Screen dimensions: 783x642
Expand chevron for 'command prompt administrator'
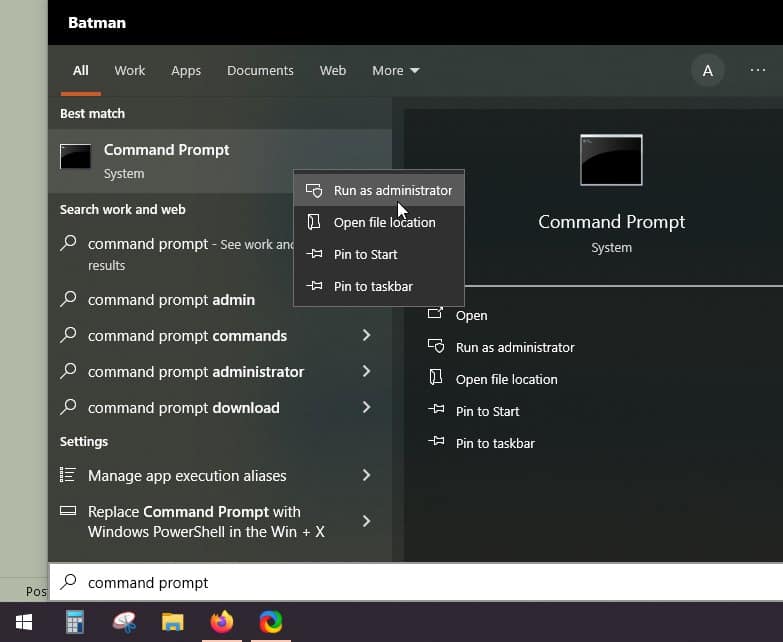pos(367,371)
